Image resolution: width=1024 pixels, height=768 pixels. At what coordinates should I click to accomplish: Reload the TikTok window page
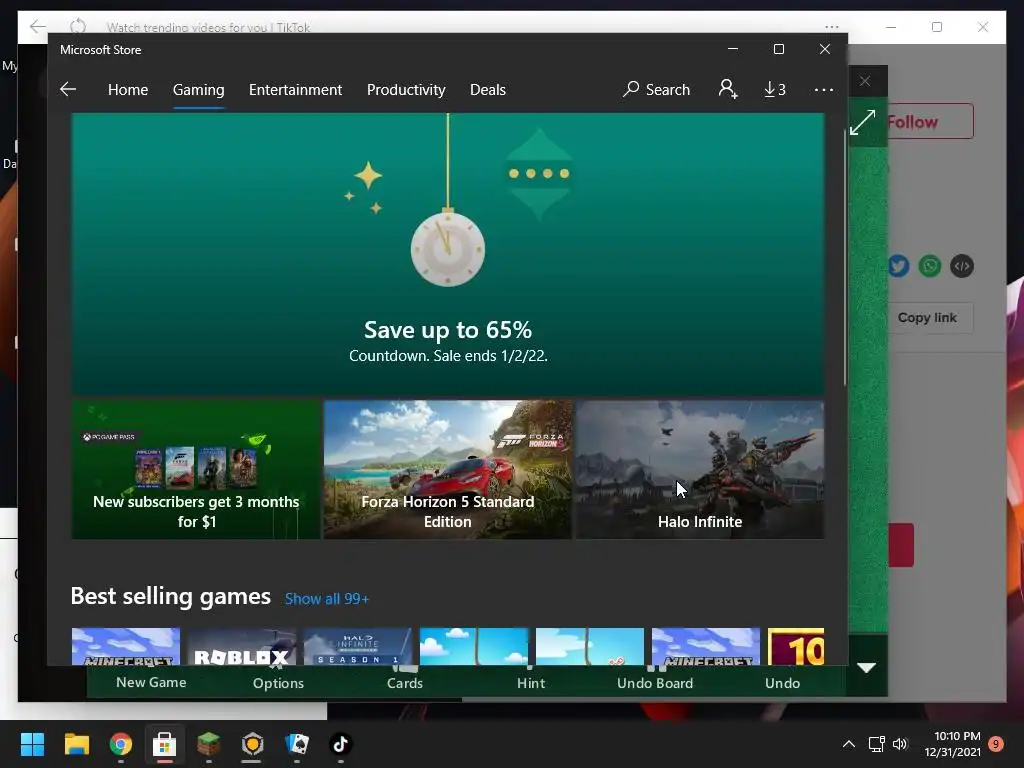point(78,26)
